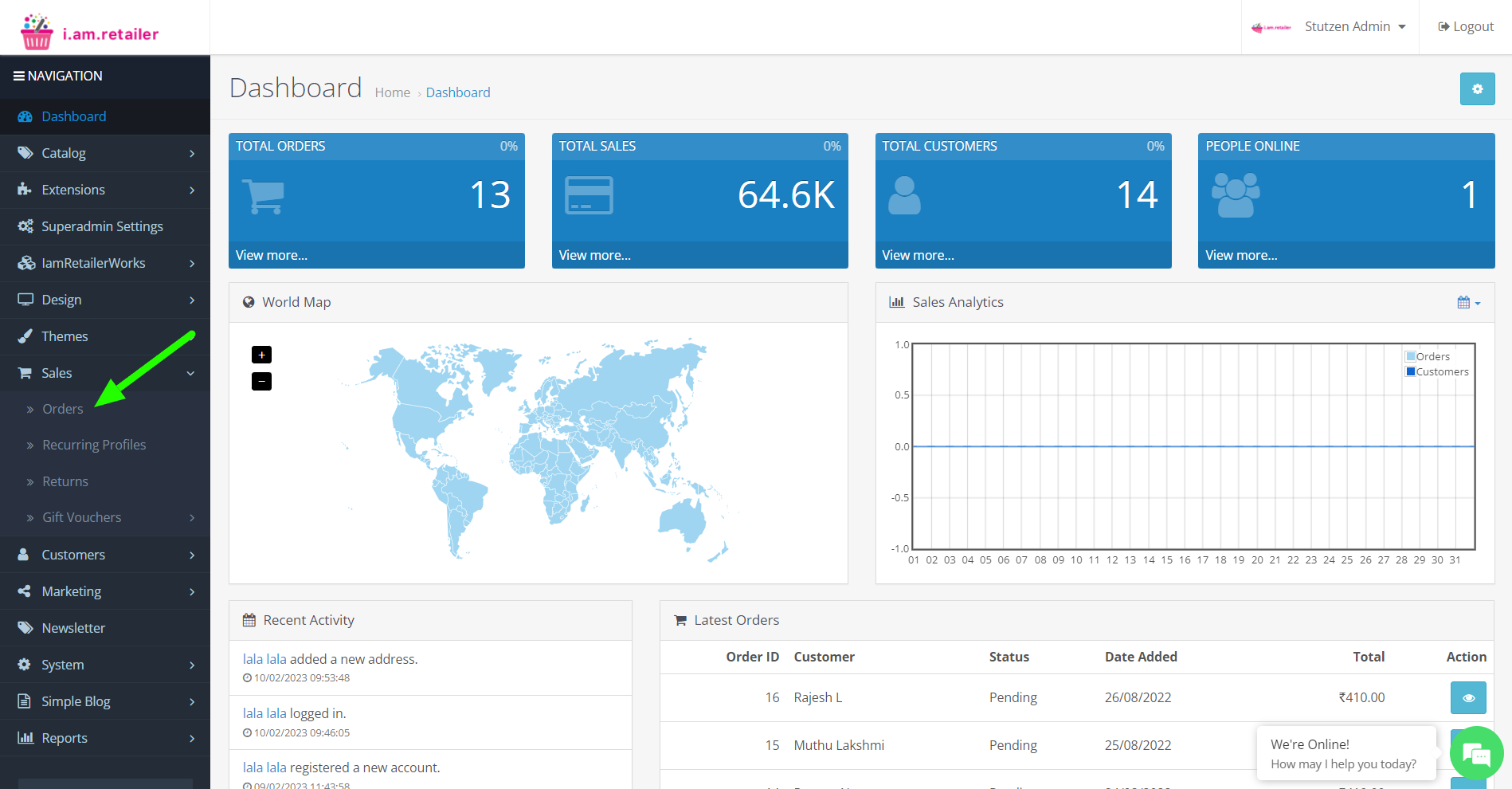Image resolution: width=1512 pixels, height=789 pixels.
Task: Click the Simple Blog document icon
Action: pos(24,701)
